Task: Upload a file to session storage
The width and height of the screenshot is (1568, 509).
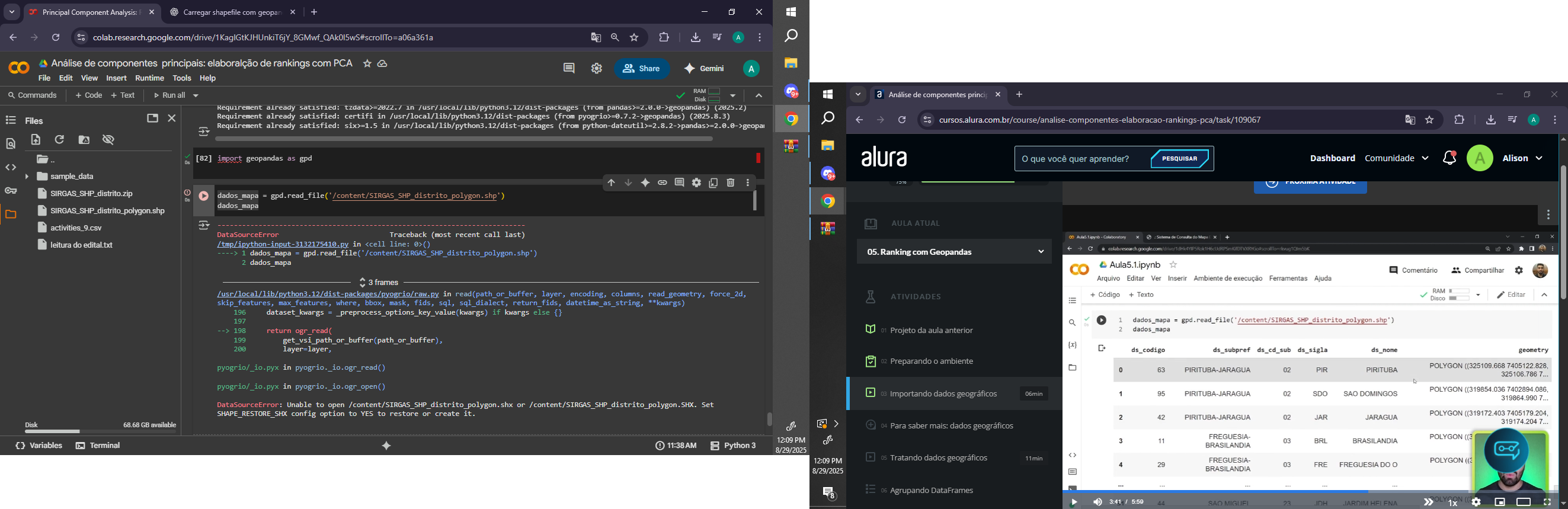Action: click(36, 140)
